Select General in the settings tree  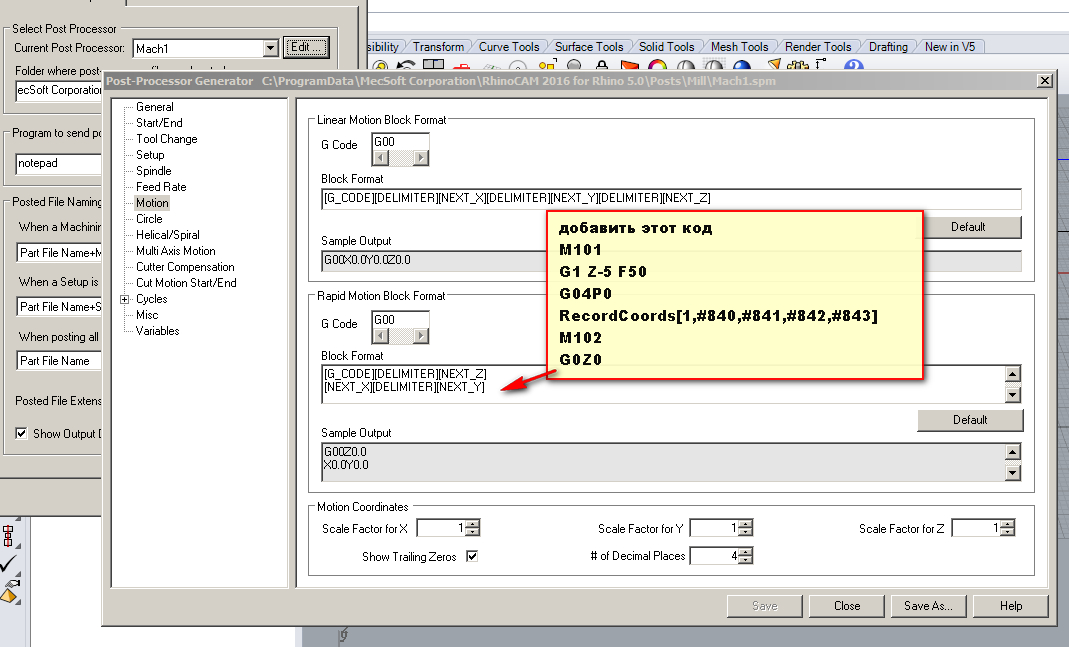(x=155, y=107)
